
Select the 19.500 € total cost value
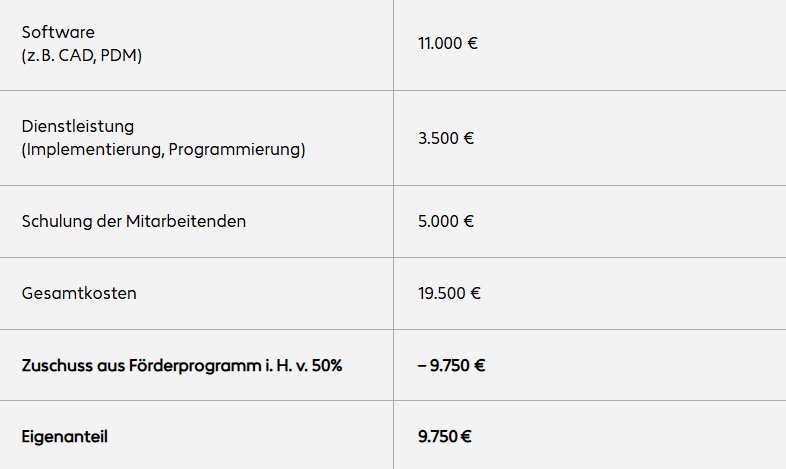tap(450, 294)
